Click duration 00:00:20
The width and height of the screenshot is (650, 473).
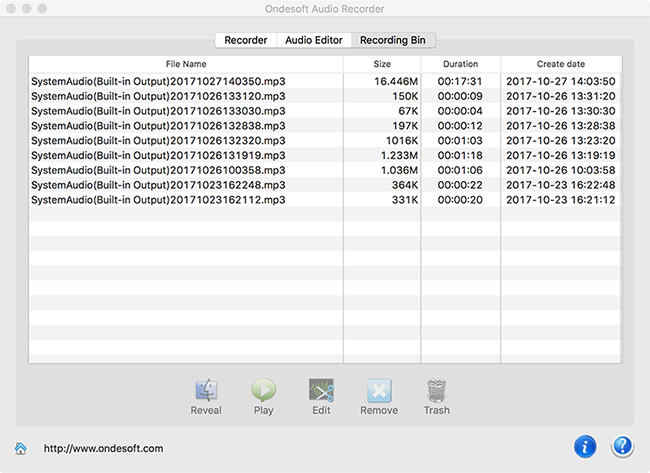460,200
